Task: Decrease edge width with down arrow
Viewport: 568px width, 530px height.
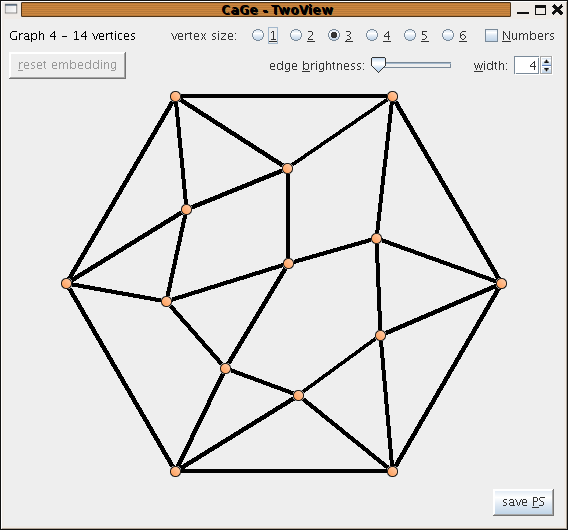Action: (x=546, y=69)
